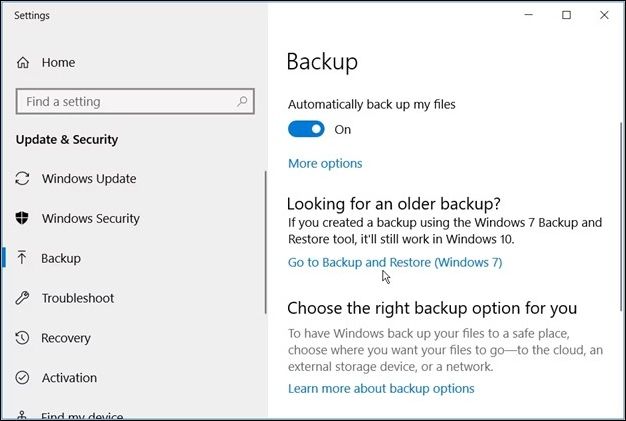Screen dimensions: 626x421
Task: Click the Backup arrow icon
Action: click(x=23, y=258)
